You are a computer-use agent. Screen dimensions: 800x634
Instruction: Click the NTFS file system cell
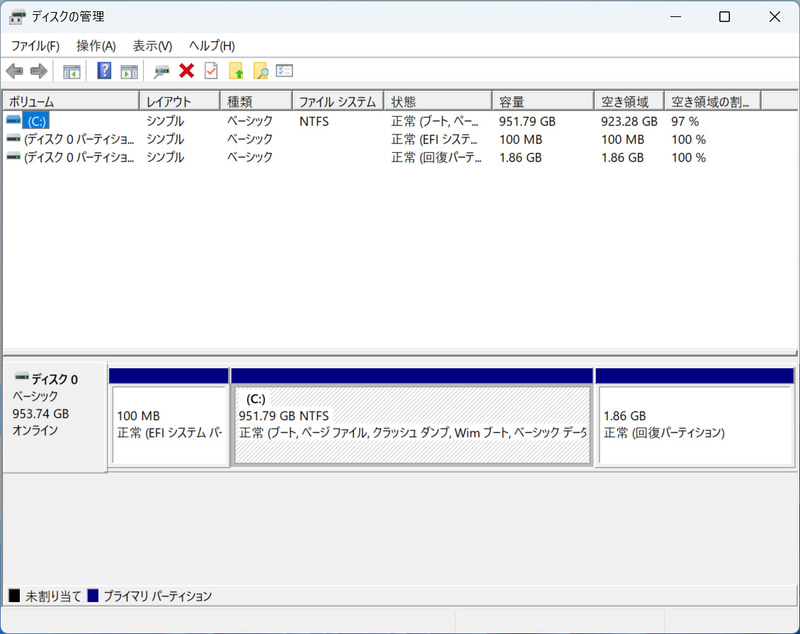point(314,121)
